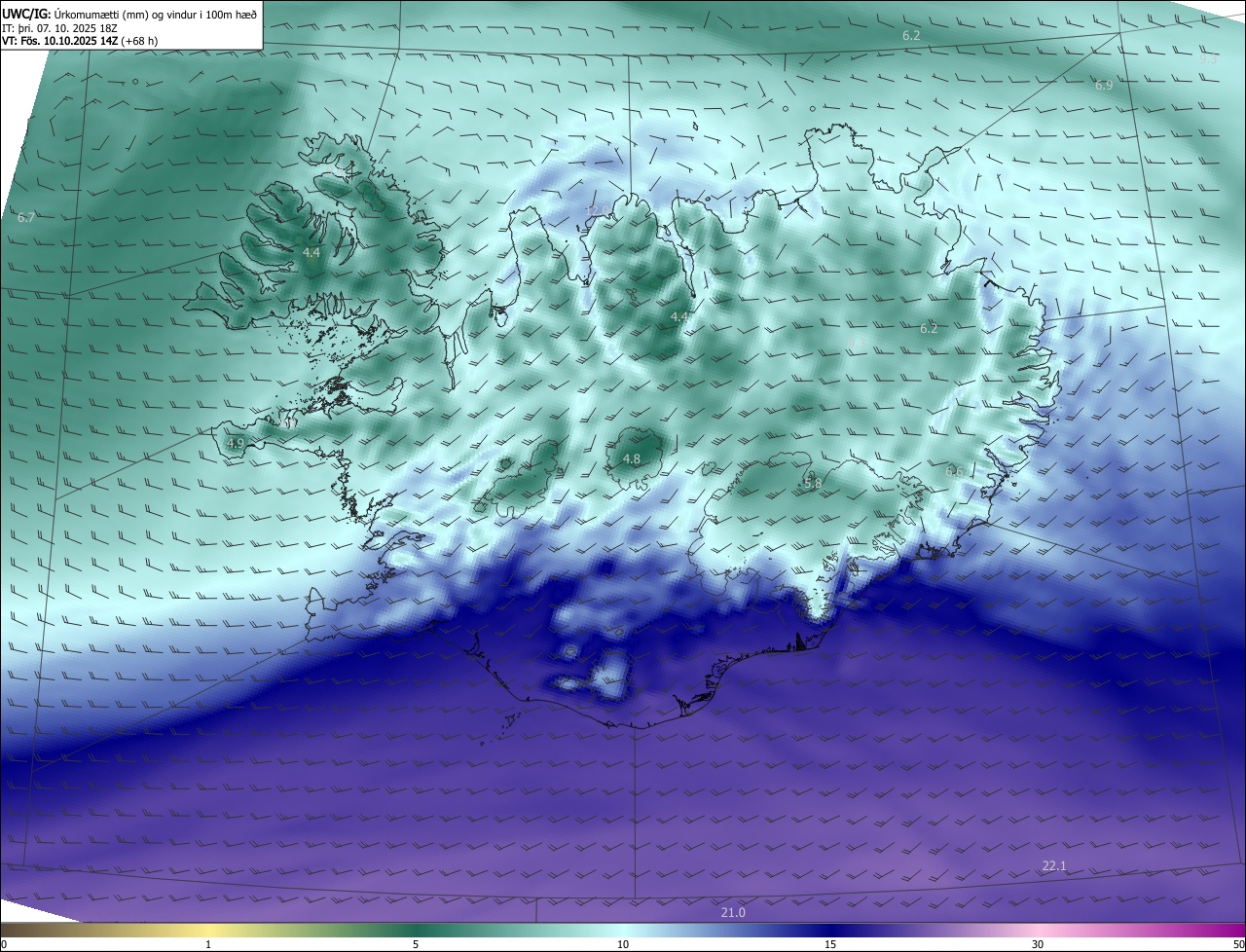Image resolution: width=1246 pixels, height=952 pixels.
Task: Click the 6.2 value in eastern Iceland
Action: pyautogui.click(x=929, y=328)
